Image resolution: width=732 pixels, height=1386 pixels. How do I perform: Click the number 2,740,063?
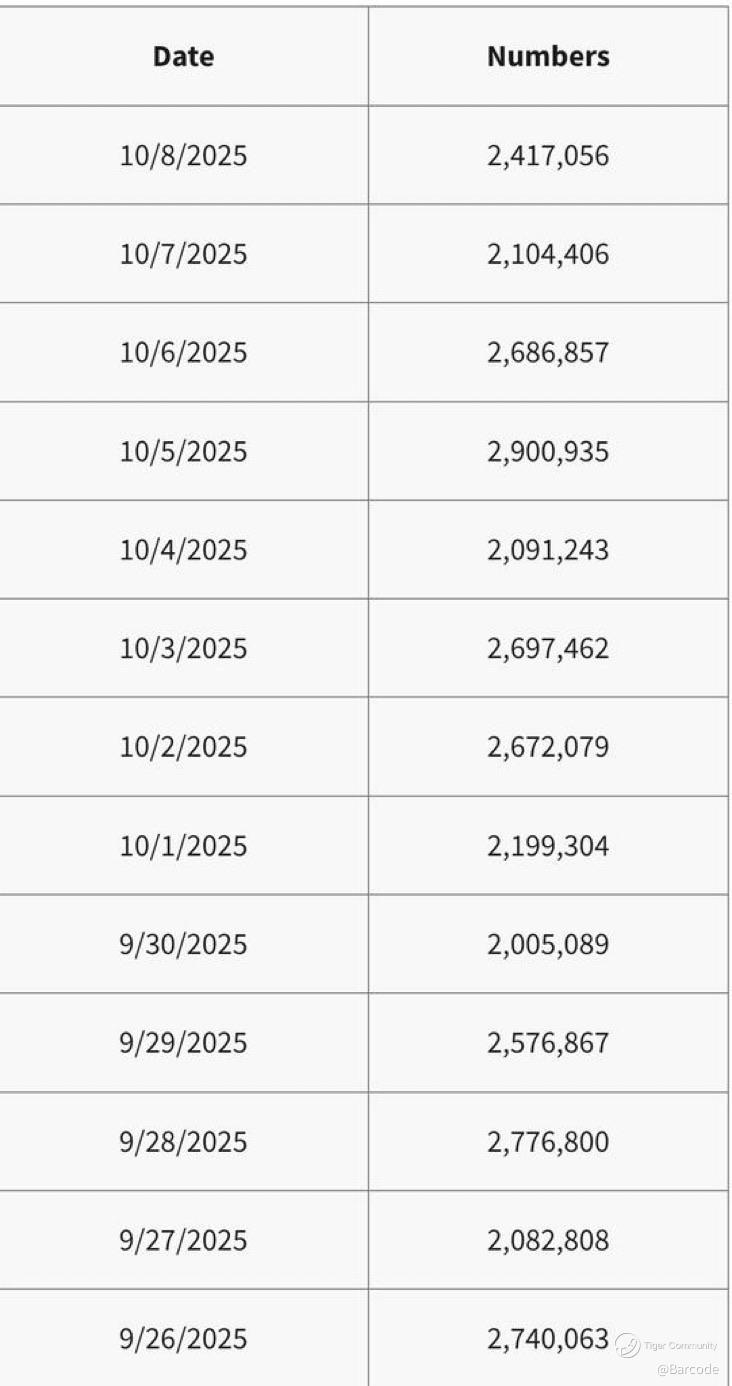pyautogui.click(x=548, y=1339)
